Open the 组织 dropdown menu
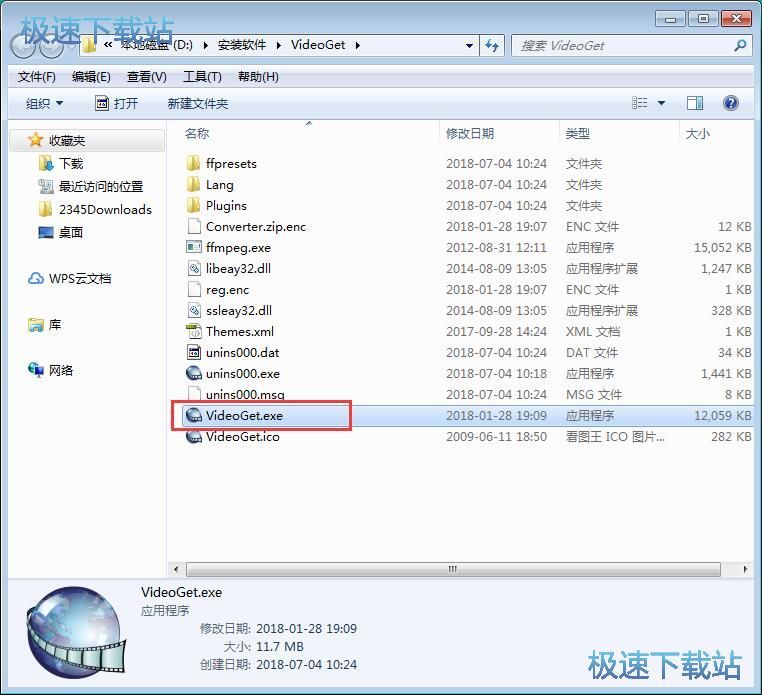Viewport: 762px width, 695px height. coord(44,104)
